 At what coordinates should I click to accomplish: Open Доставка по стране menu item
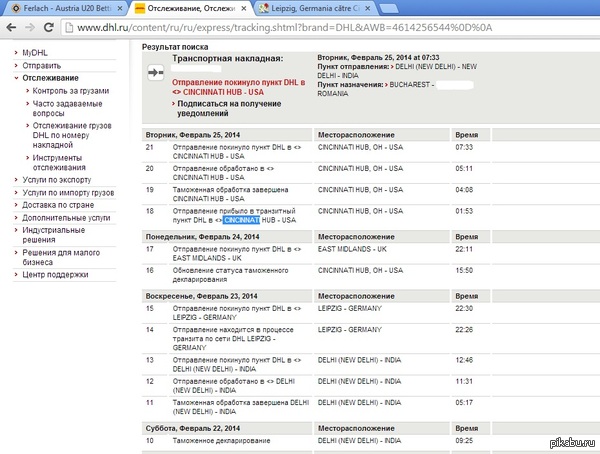tap(58, 205)
